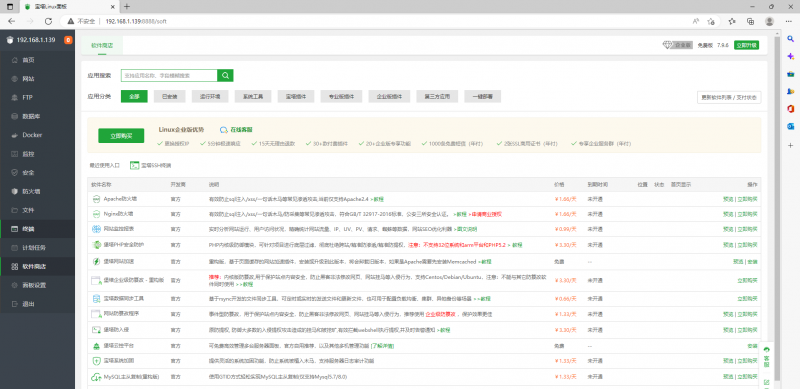
Task: Click the plus icon in Edge sidebar
Action: click(x=791, y=145)
